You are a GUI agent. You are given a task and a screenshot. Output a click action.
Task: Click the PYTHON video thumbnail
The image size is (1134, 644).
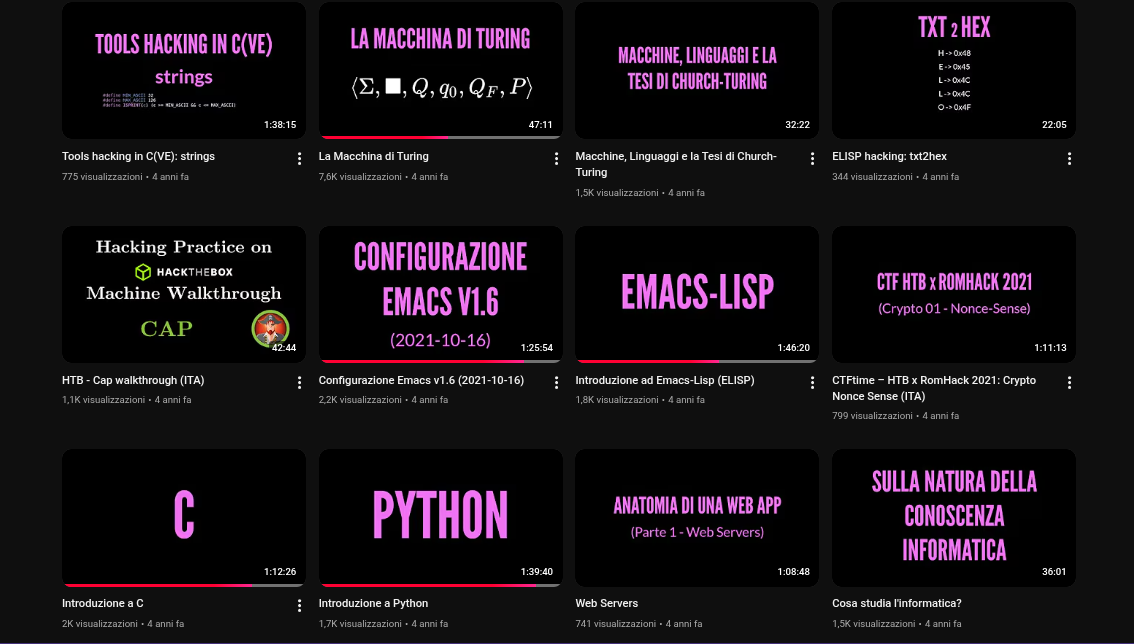tap(440, 517)
